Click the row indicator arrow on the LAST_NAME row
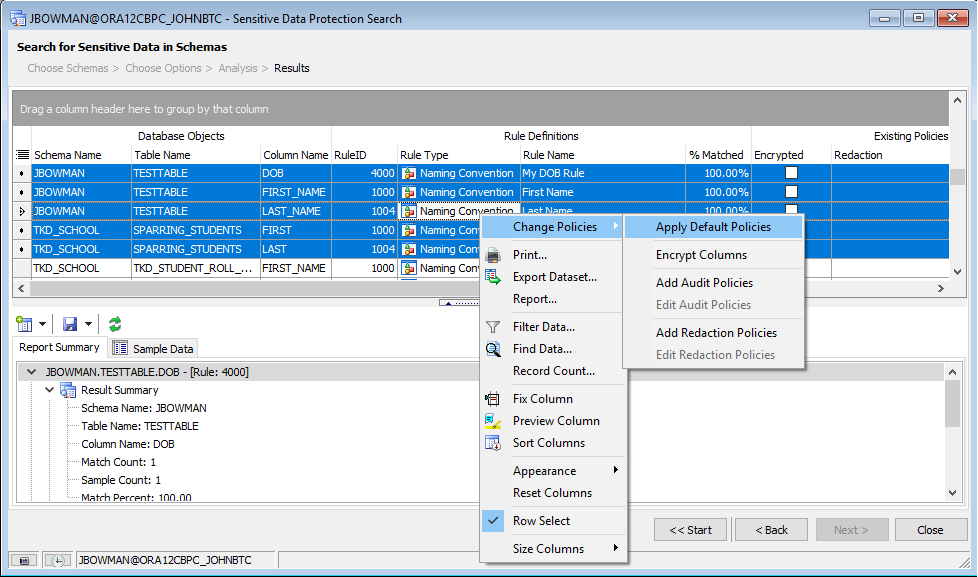 [22, 211]
